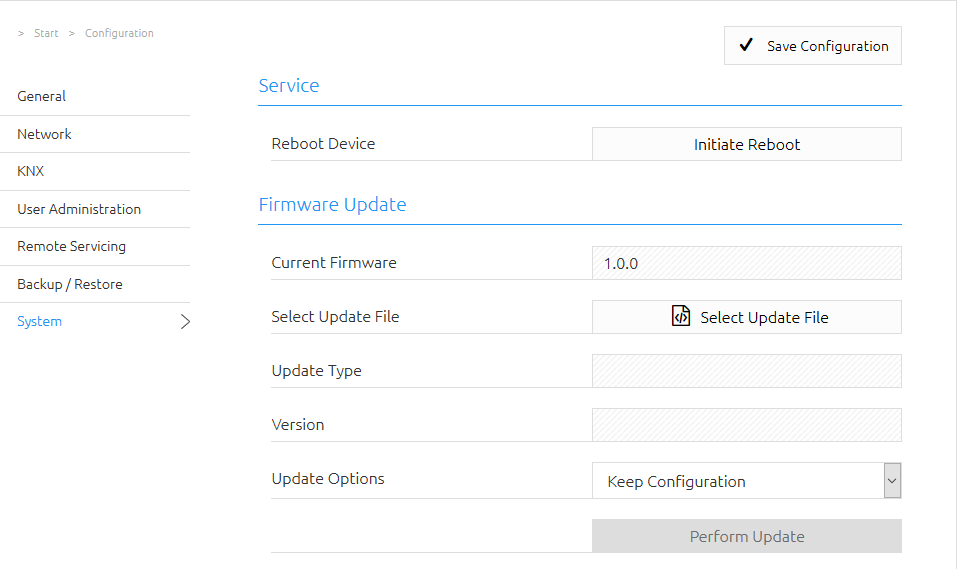This screenshot has height=569, width=957.
Task: Click the code file icon in Select Update File
Action: pyautogui.click(x=681, y=316)
